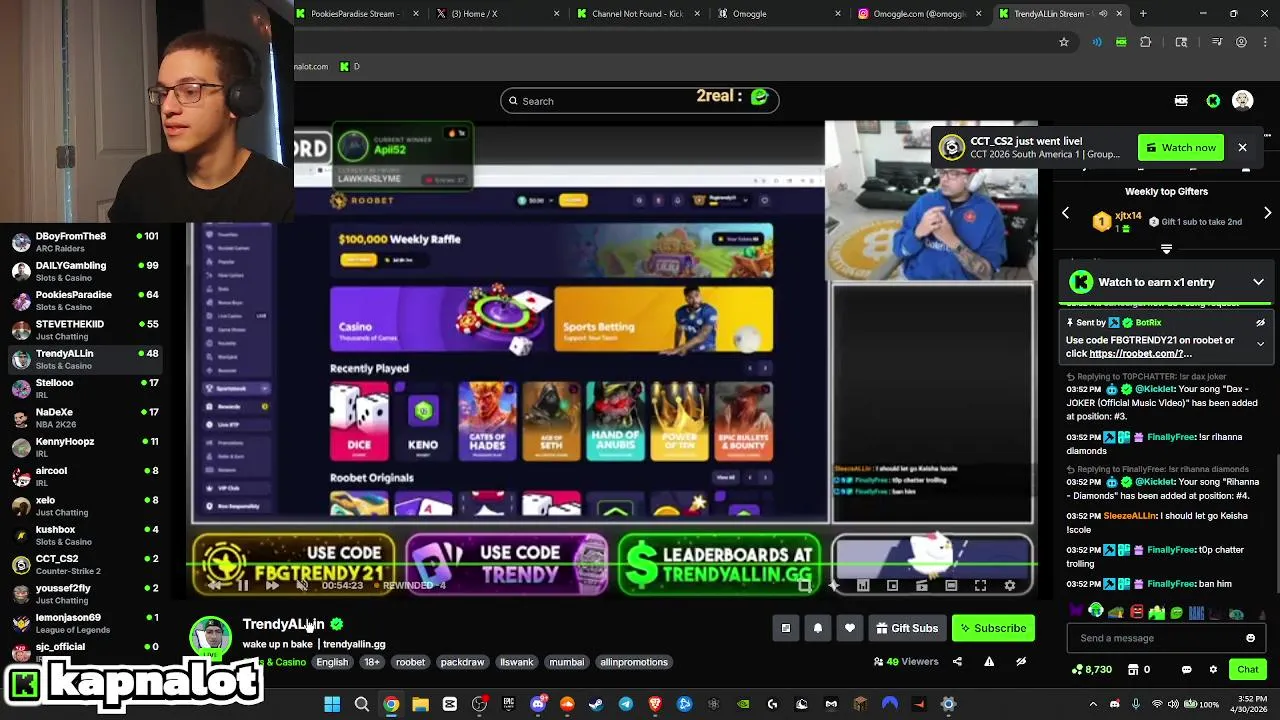The image size is (1280, 720).
Task: Click the Kick search box
Action: click(x=639, y=100)
